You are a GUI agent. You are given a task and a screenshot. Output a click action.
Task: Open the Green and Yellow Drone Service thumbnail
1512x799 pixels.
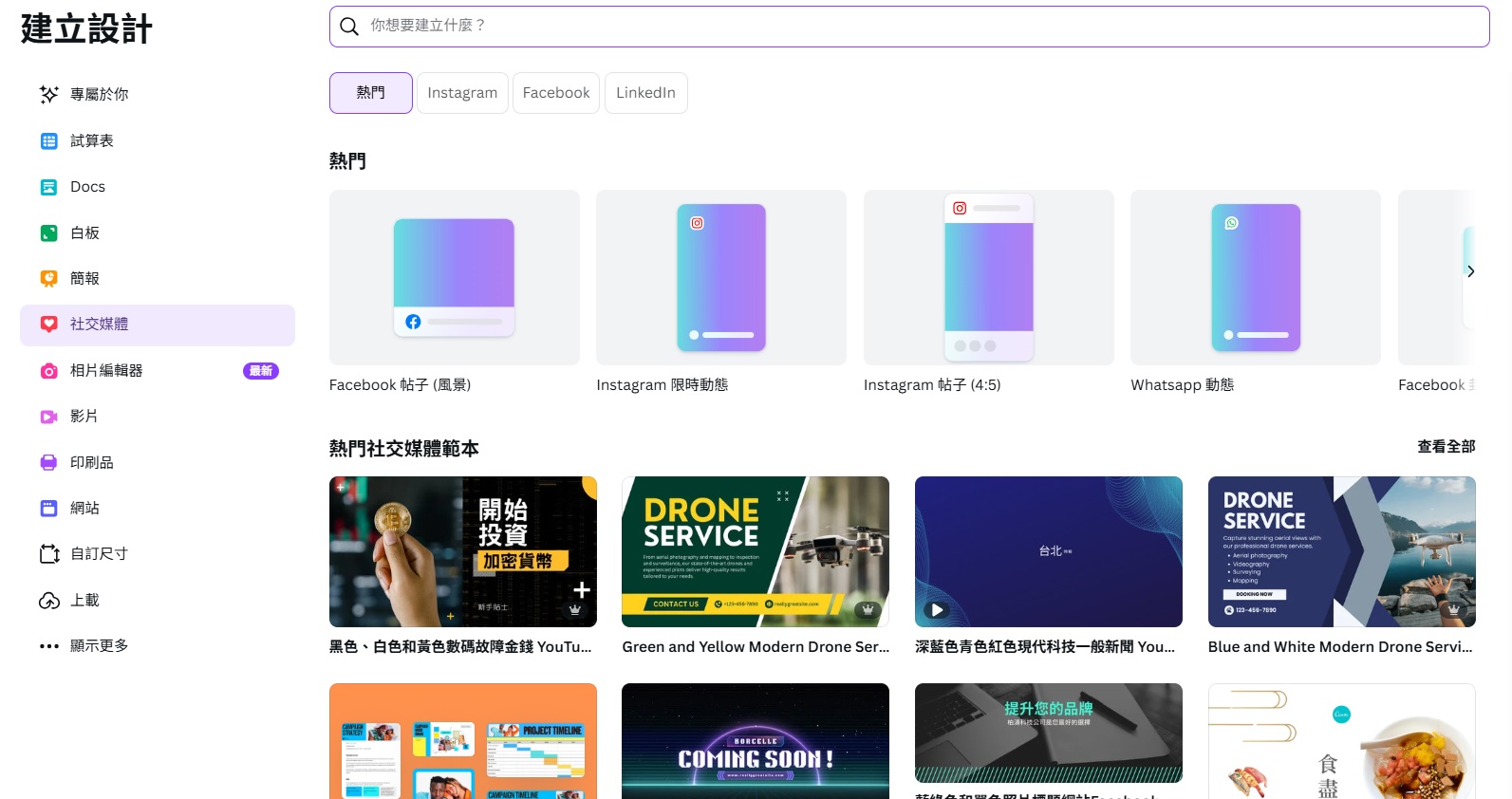click(x=756, y=551)
